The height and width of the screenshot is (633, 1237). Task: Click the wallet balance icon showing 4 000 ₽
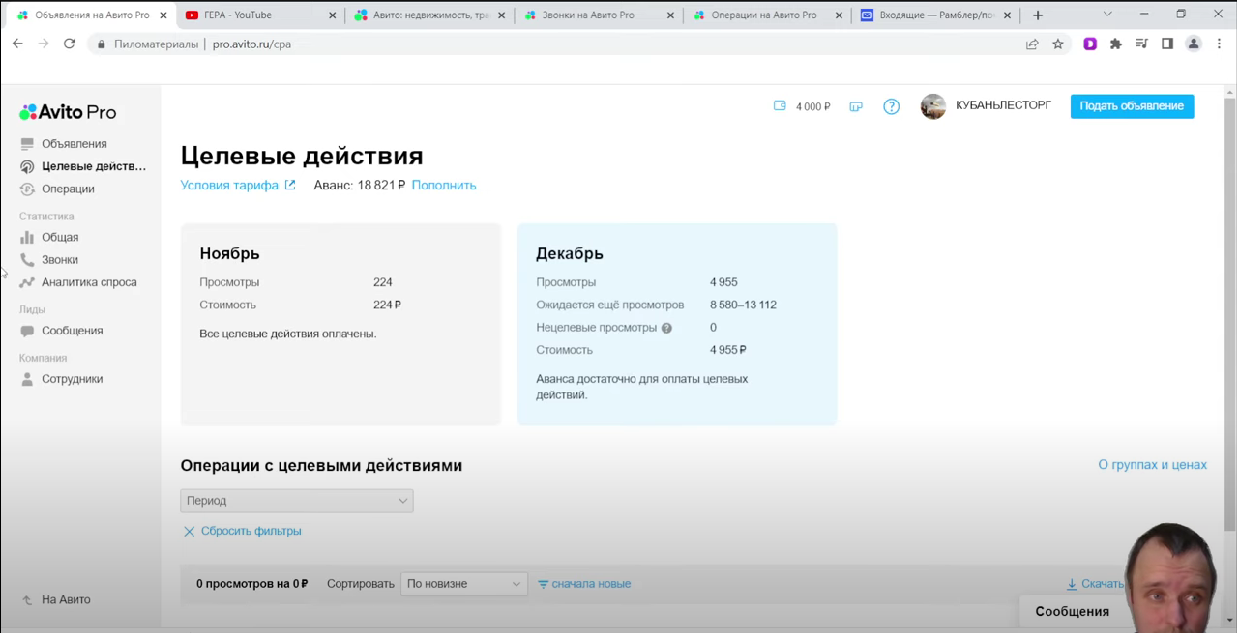[780, 106]
